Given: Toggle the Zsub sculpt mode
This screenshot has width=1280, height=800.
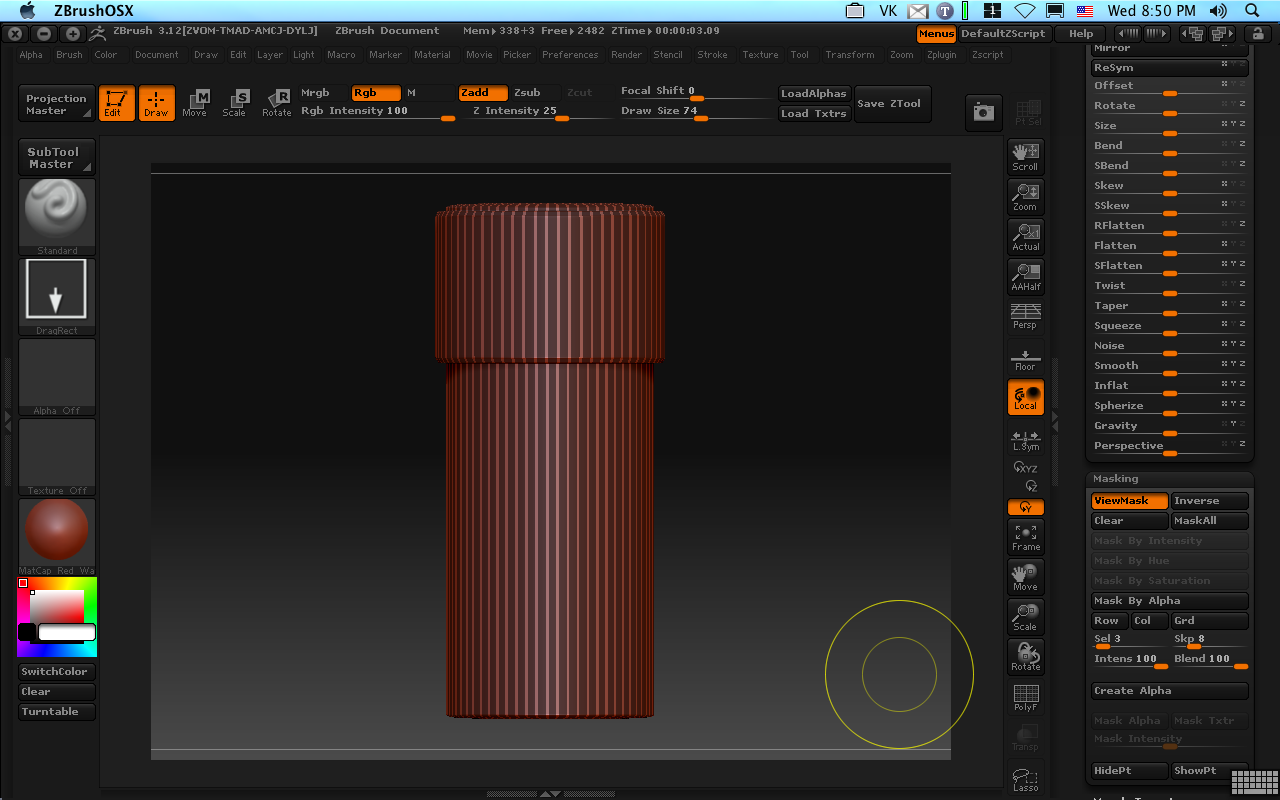Looking at the screenshot, I should [x=527, y=93].
